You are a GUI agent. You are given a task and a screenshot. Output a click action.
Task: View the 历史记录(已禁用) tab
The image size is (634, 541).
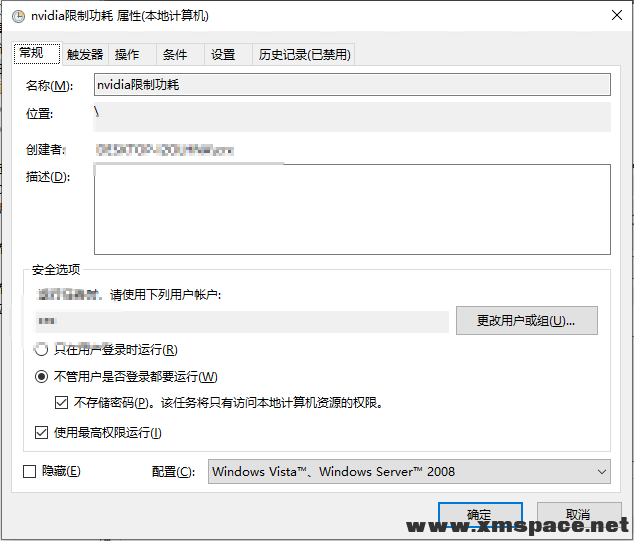(304, 55)
